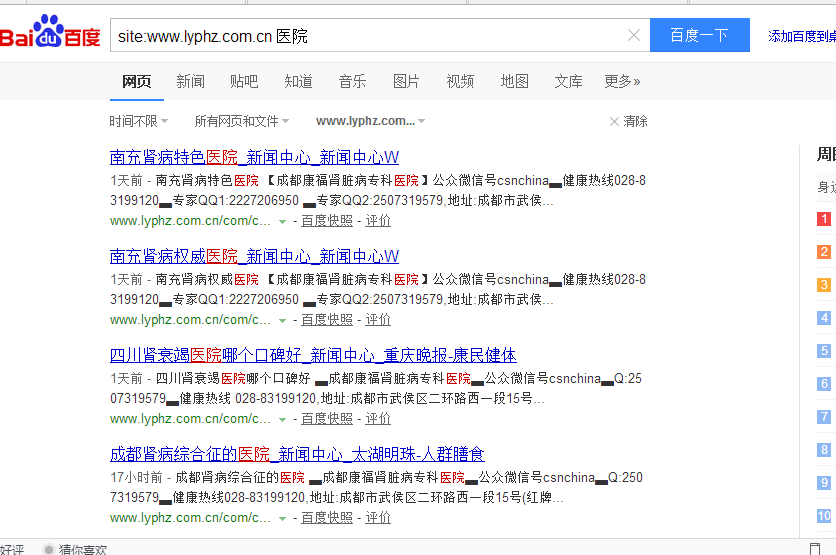The width and height of the screenshot is (836, 555).
Task: Click 评价 under 四川肾衰竭医院 result
Action: (x=378, y=419)
